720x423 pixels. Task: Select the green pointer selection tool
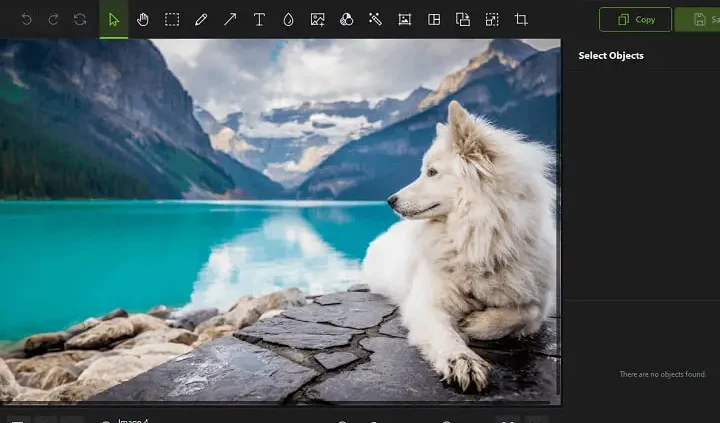[114, 19]
